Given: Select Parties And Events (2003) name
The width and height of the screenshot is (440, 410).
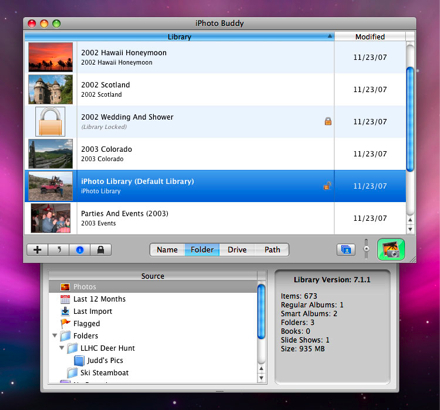Looking at the screenshot, I should [125, 213].
